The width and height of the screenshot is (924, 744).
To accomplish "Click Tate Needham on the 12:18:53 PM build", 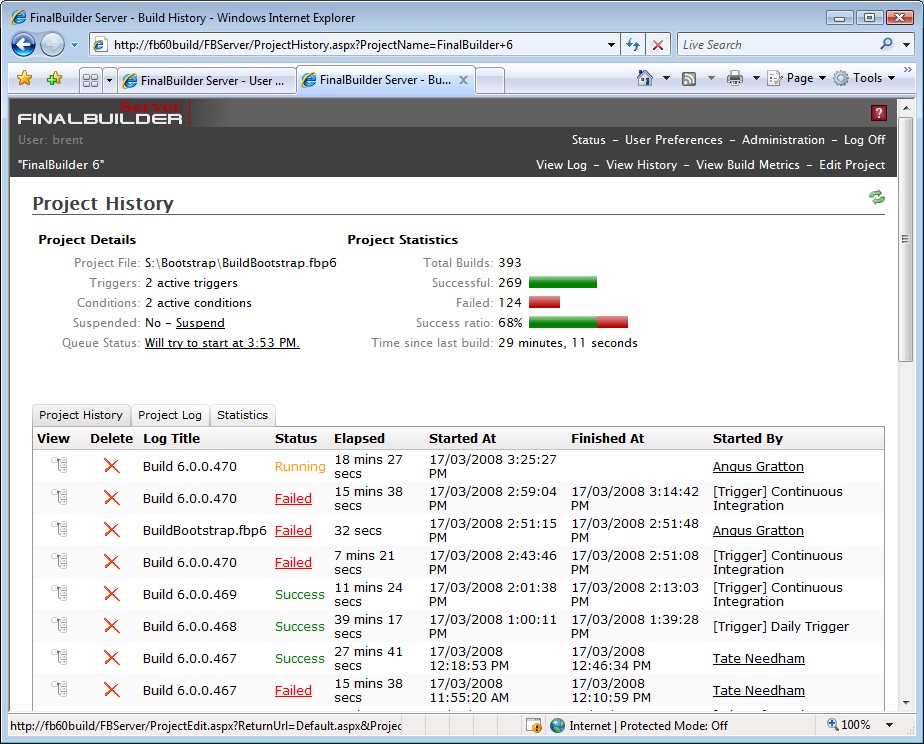I will pyautogui.click(x=758, y=659).
